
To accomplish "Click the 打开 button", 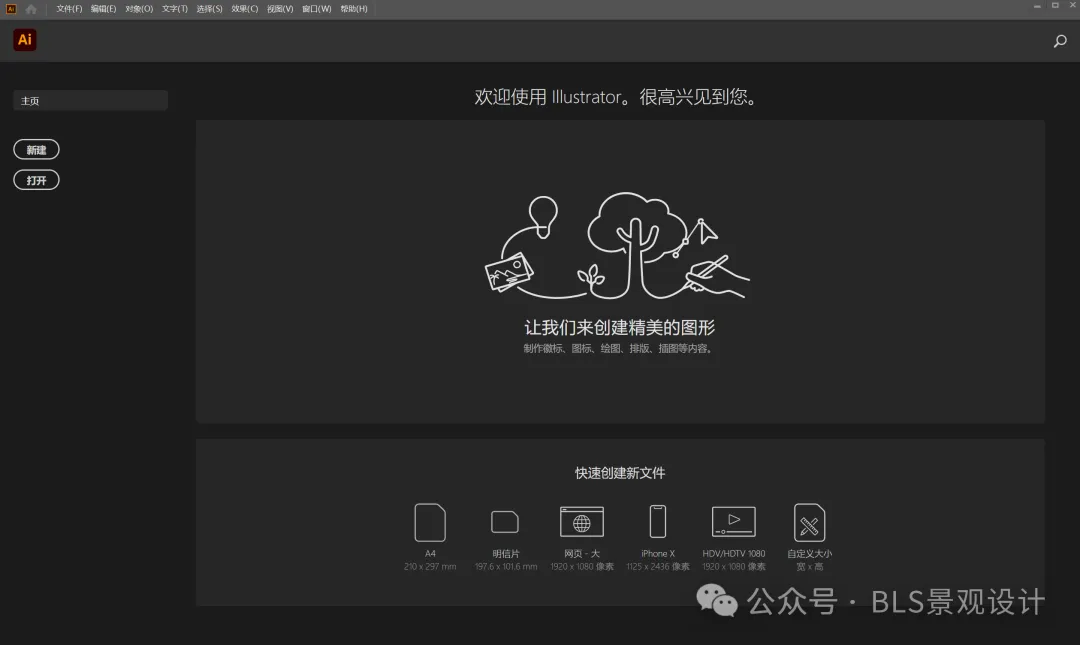I will tap(37, 180).
